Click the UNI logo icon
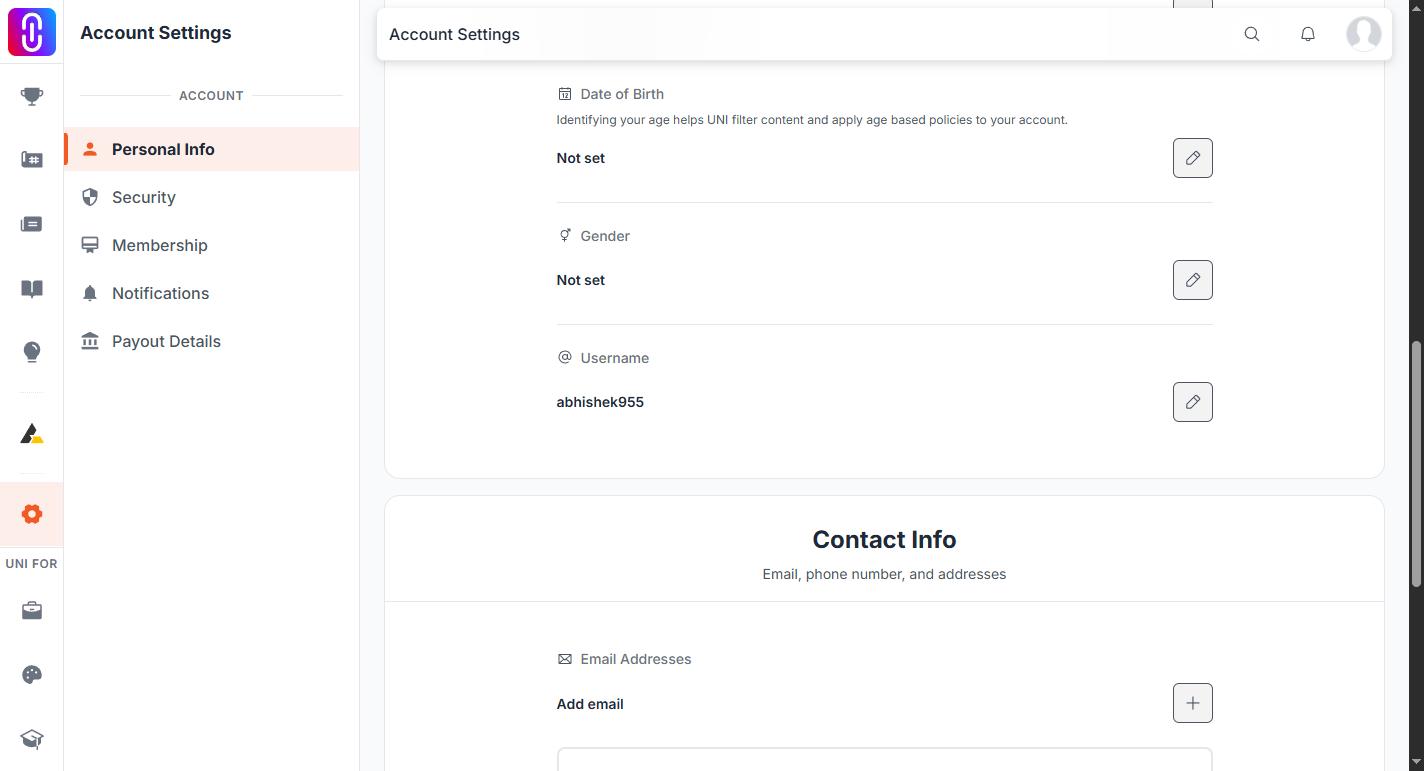 click(x=31, y=31)
